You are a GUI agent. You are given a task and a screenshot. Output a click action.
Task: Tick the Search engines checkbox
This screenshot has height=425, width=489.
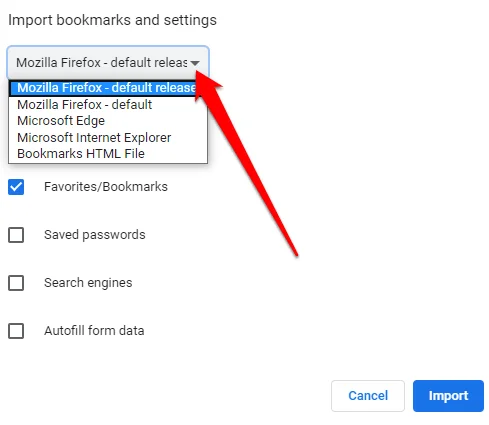click(16, 283)
